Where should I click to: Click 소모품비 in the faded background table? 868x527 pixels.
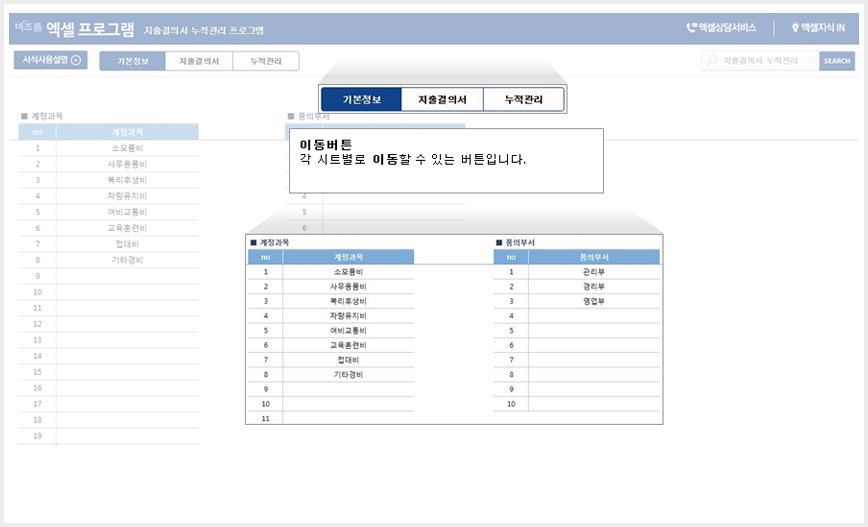[127, 148]
